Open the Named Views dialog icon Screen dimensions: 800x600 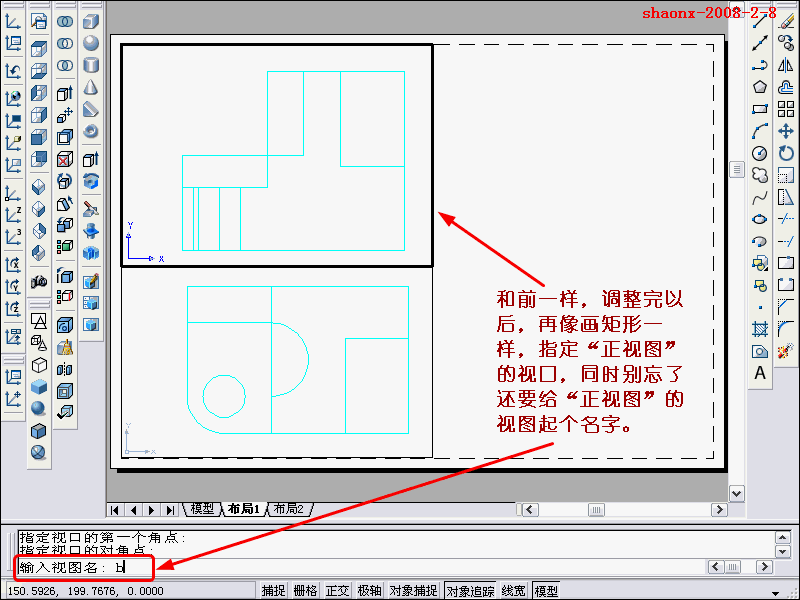pos(39,21)
